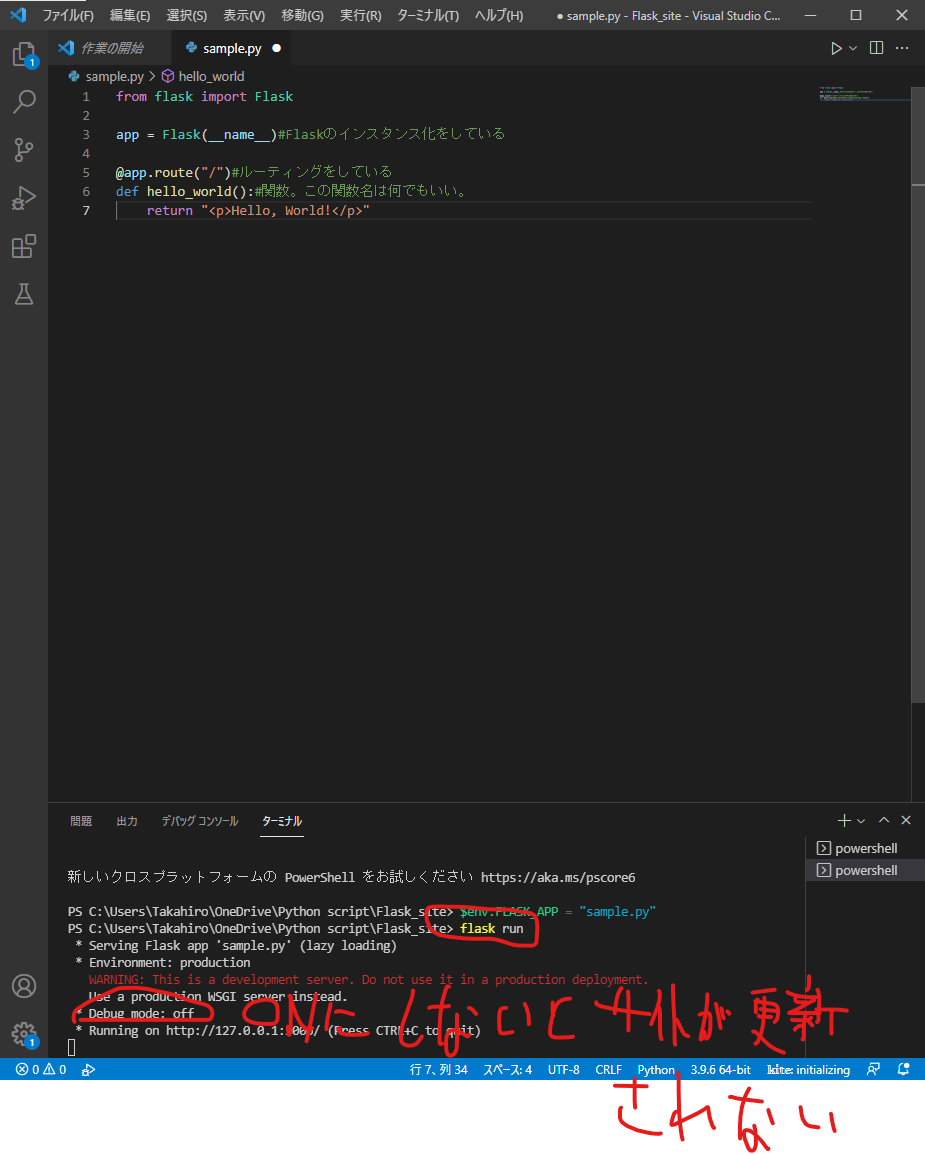Viewport: 925px width, 1154px height.
Task: Click the Testing beaker icon
Action: pos(25,294)
